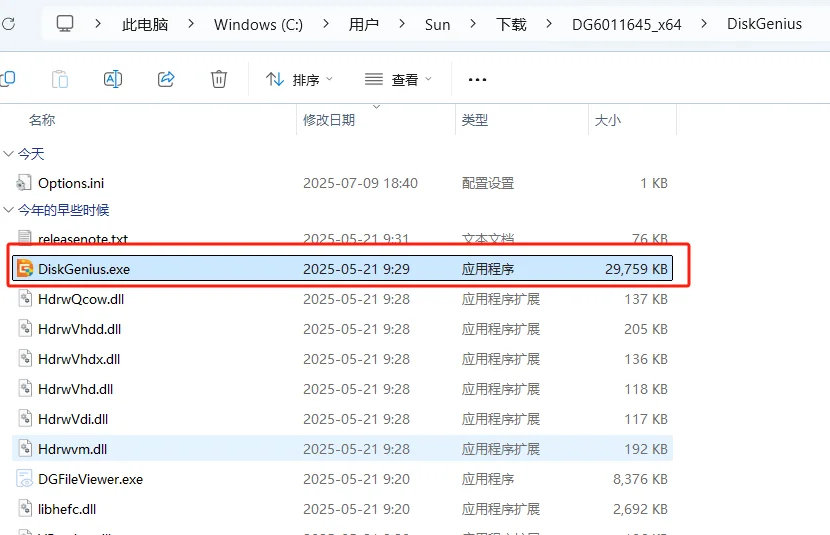Expand chevron after Windows (C:) breadcrumb

(326, 24)
